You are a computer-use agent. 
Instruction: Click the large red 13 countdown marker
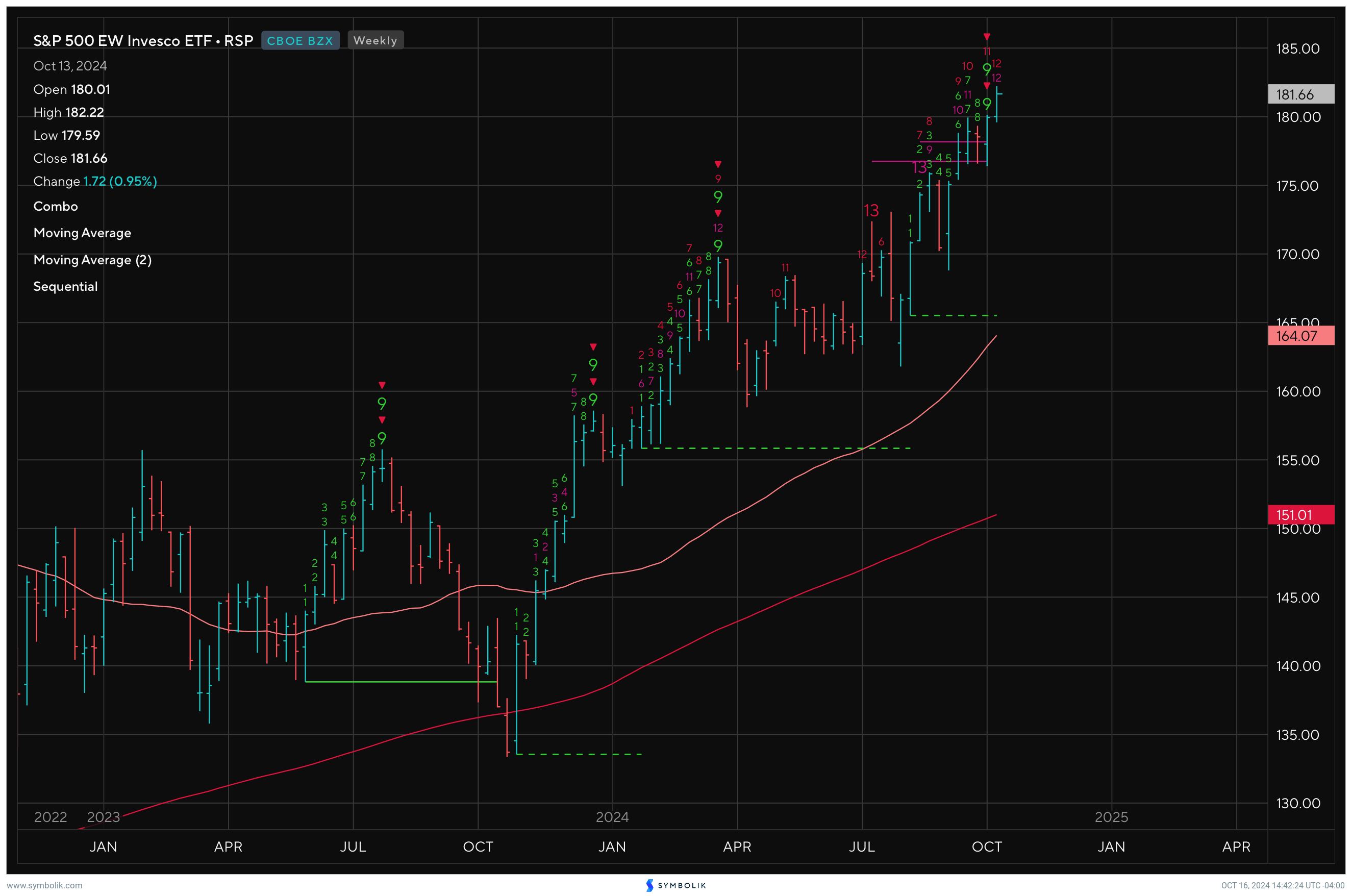tap(871, 210)
